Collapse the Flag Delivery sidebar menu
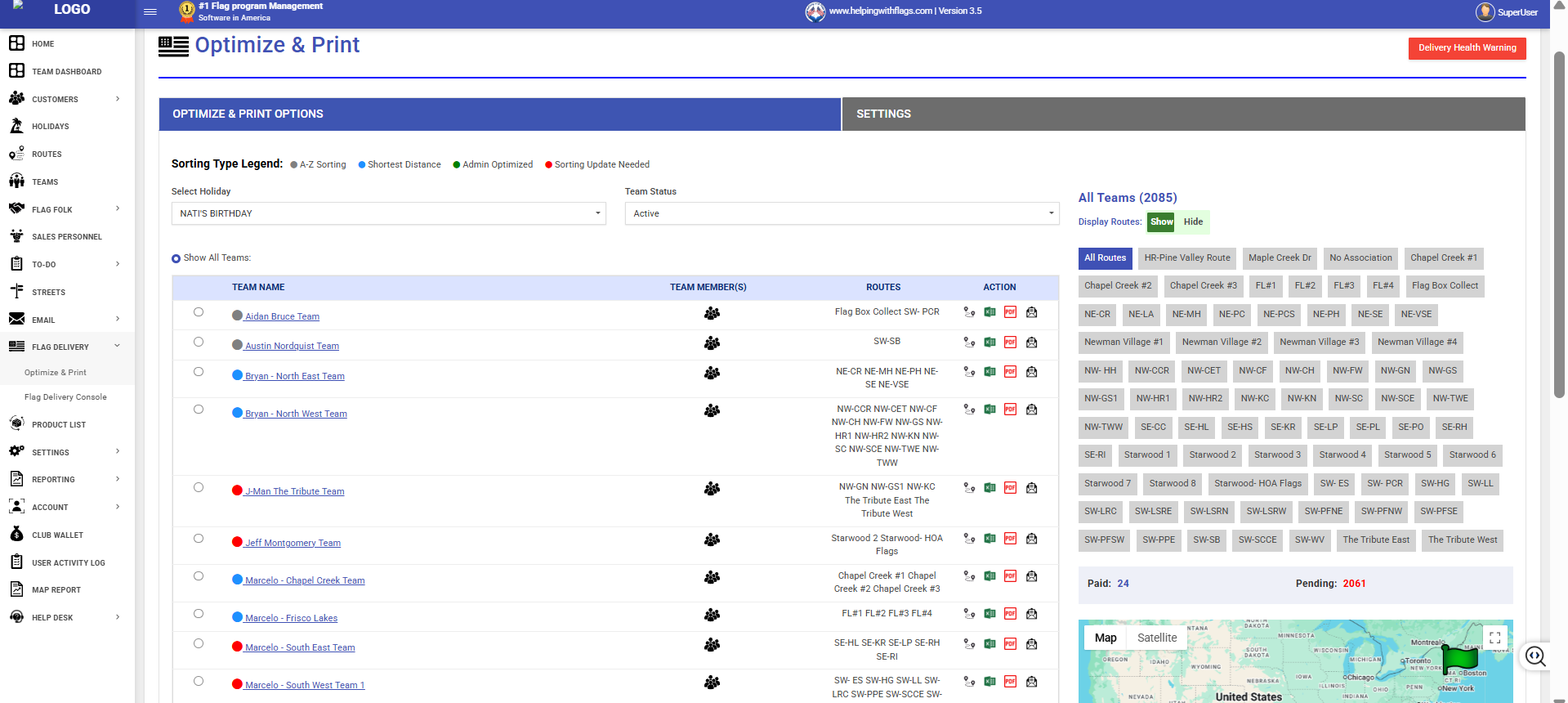The image size is (1568, 703). click(x=67, y=347)
